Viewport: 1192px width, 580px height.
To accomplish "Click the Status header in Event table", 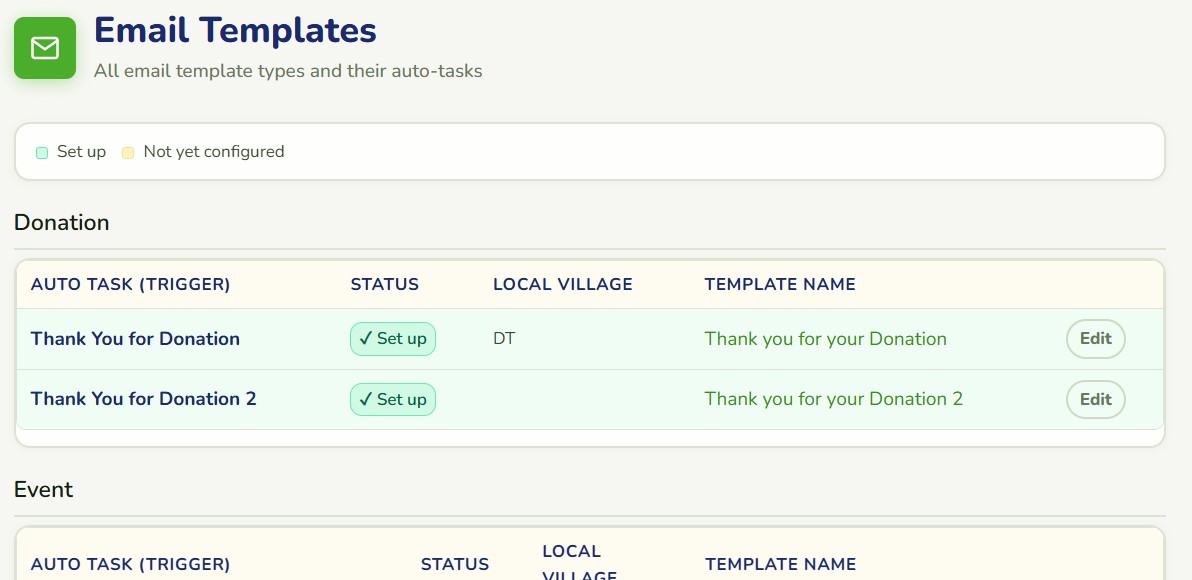I will click(x=455, y=564).
